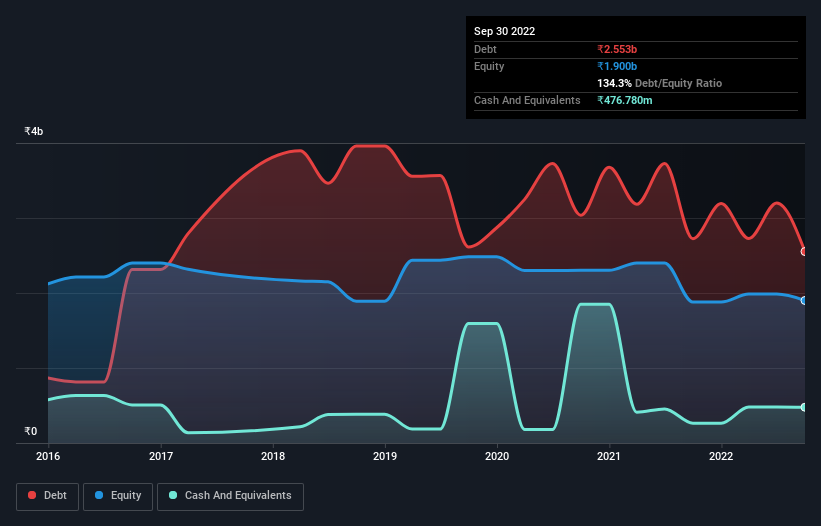This screenshot has height=526, width=821.
Task: Select the 2018 x-axis label
Action: (273, 456)
